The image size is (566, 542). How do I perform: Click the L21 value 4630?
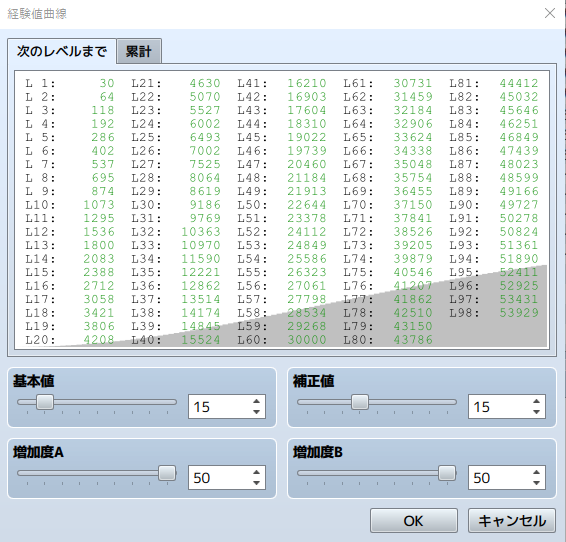pos(205,83)
